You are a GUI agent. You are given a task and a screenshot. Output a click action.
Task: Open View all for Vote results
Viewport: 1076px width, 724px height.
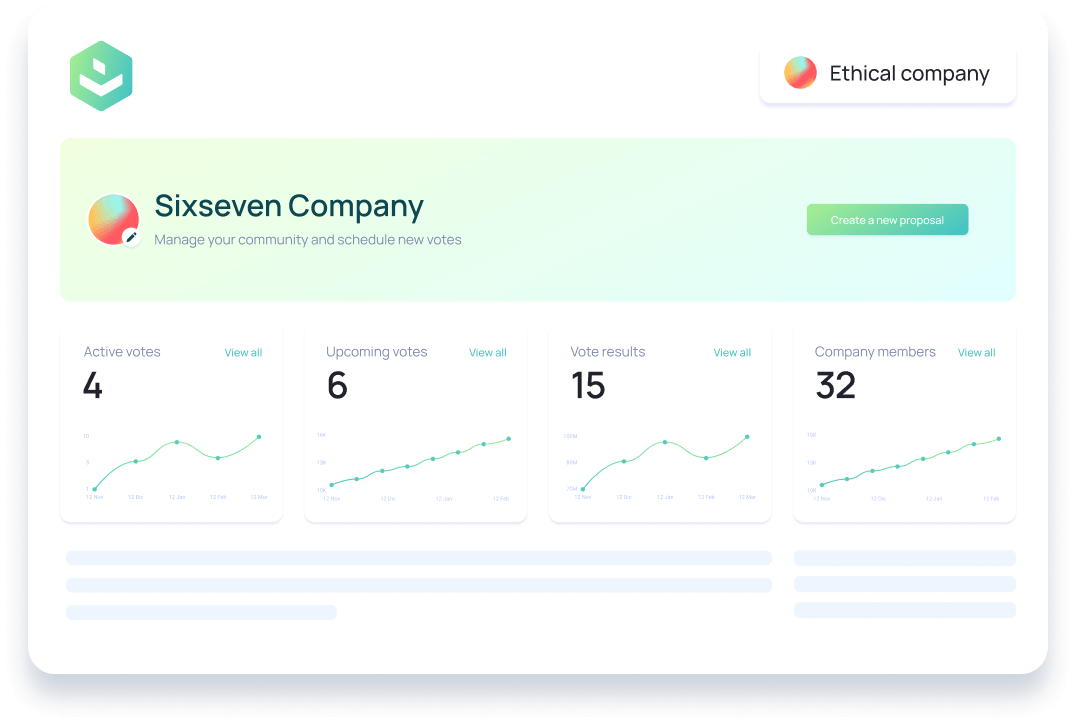click(x=732, y=352)
